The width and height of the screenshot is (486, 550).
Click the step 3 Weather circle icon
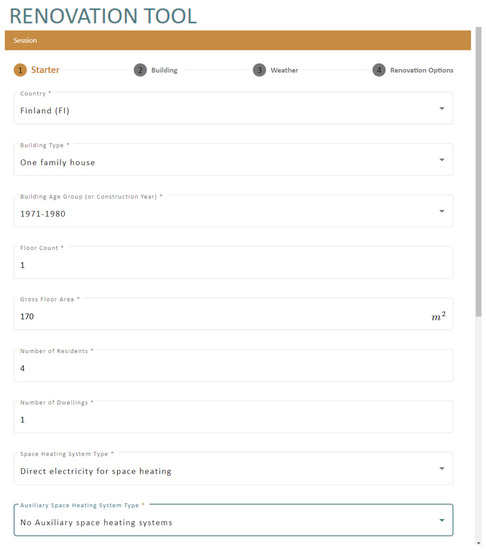259,70
